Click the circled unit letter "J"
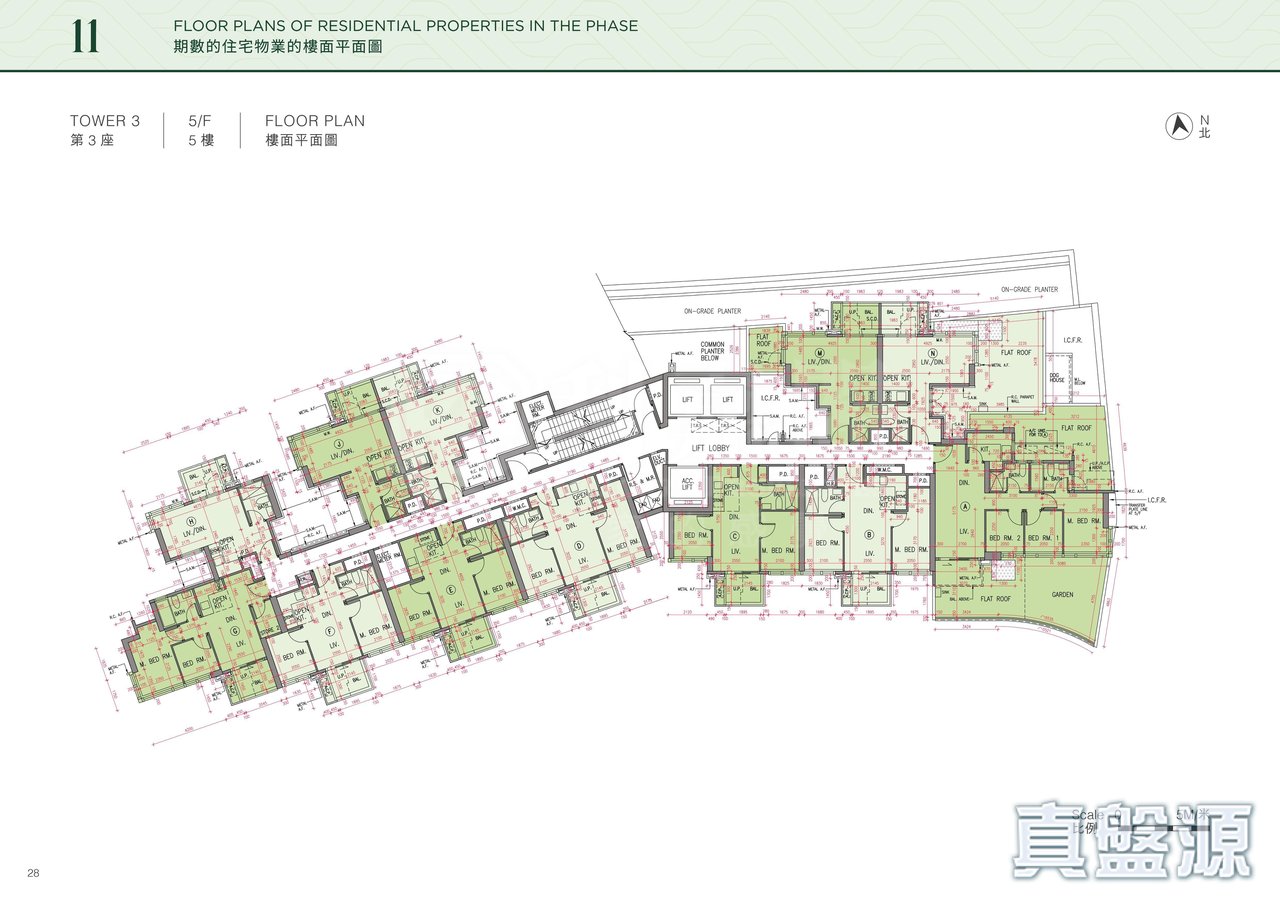 pos(337,444)
